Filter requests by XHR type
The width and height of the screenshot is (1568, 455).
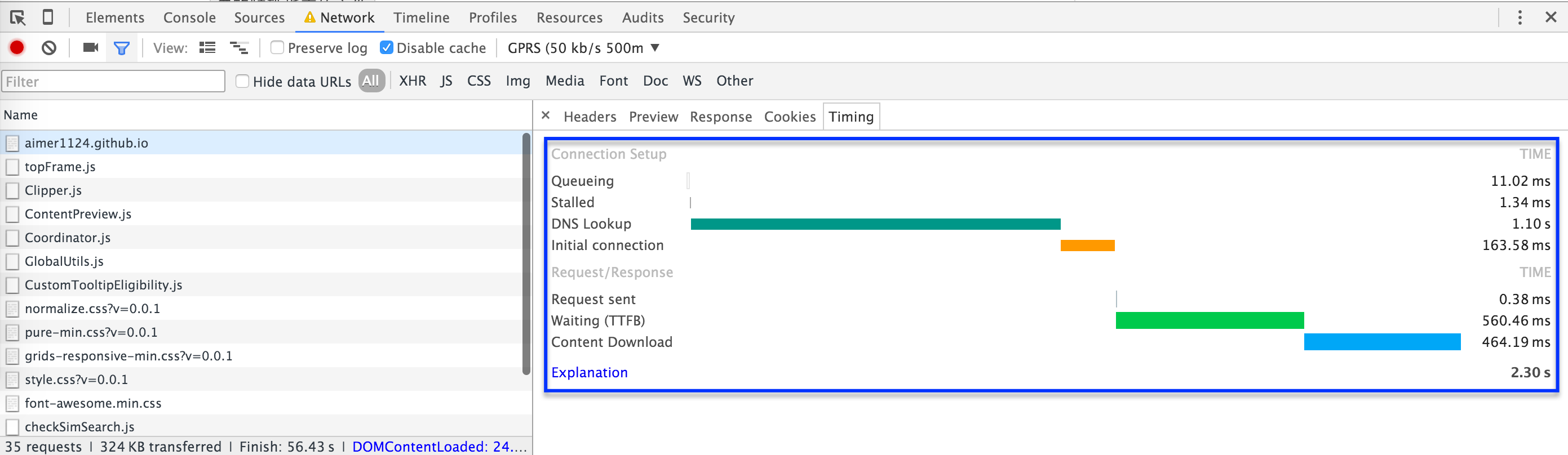[412, 81]
